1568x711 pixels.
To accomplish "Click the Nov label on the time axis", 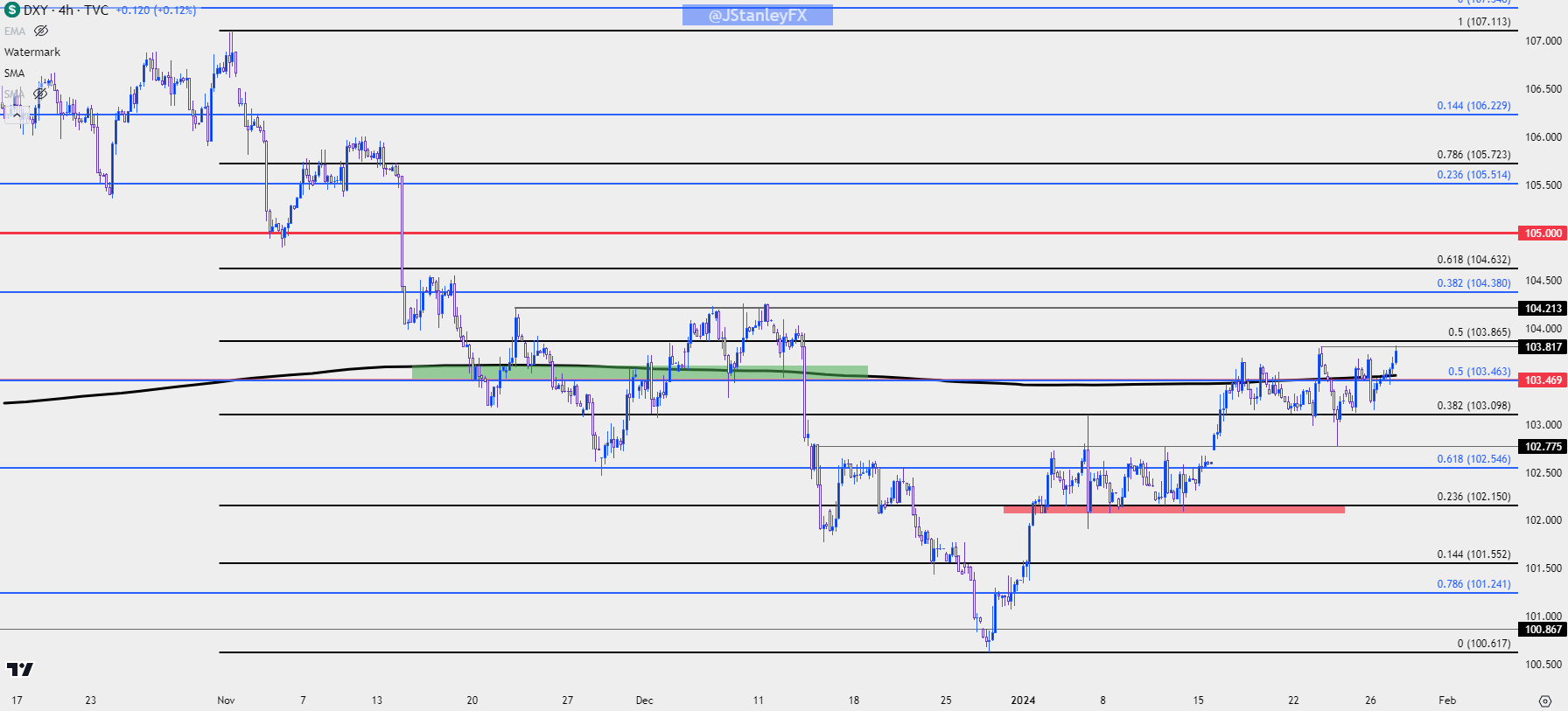I will [x=226, y=701].
